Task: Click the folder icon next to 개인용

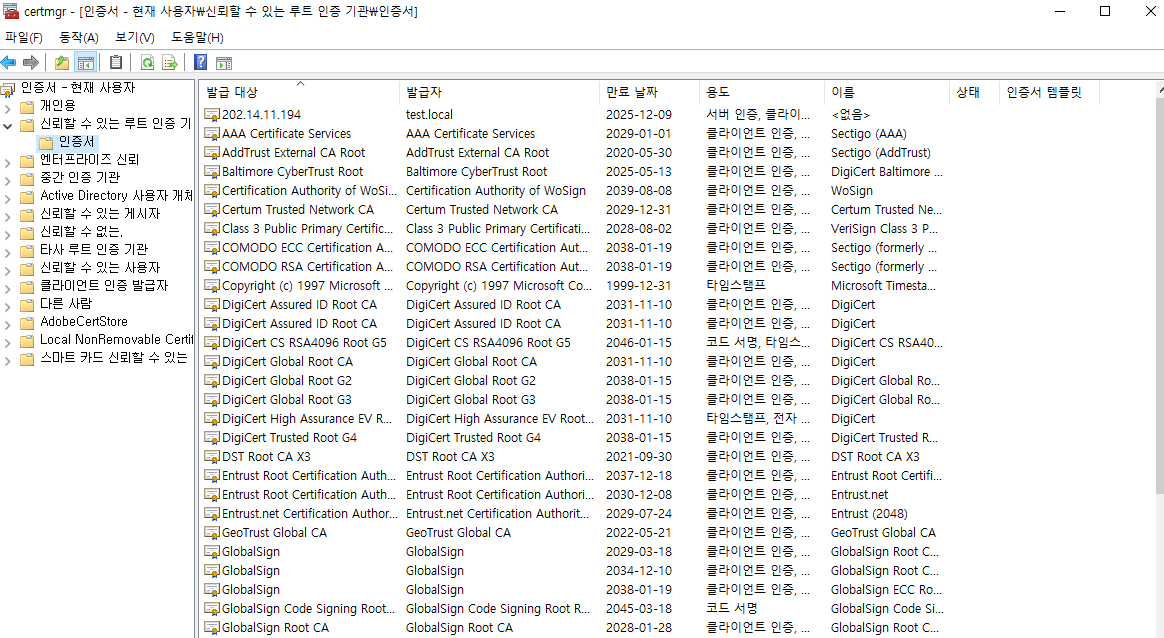Action: 27,106
